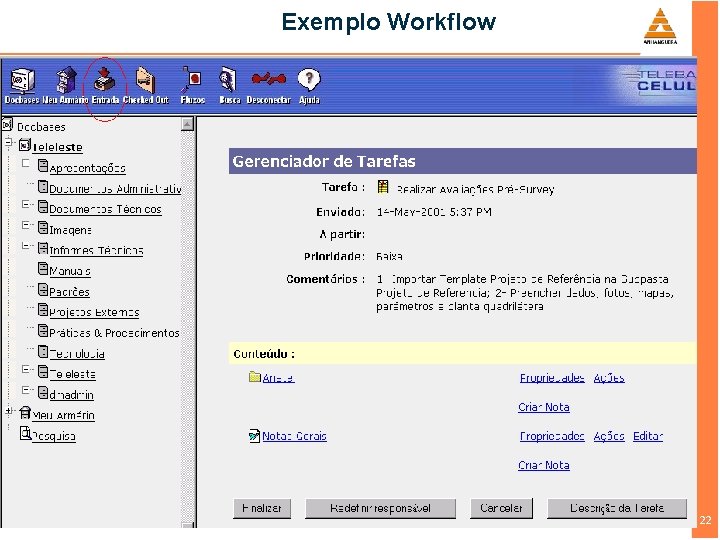720x540 pixels.
Task: Click the task icon beside Realizar Avaliações
Action: point(383,186)
